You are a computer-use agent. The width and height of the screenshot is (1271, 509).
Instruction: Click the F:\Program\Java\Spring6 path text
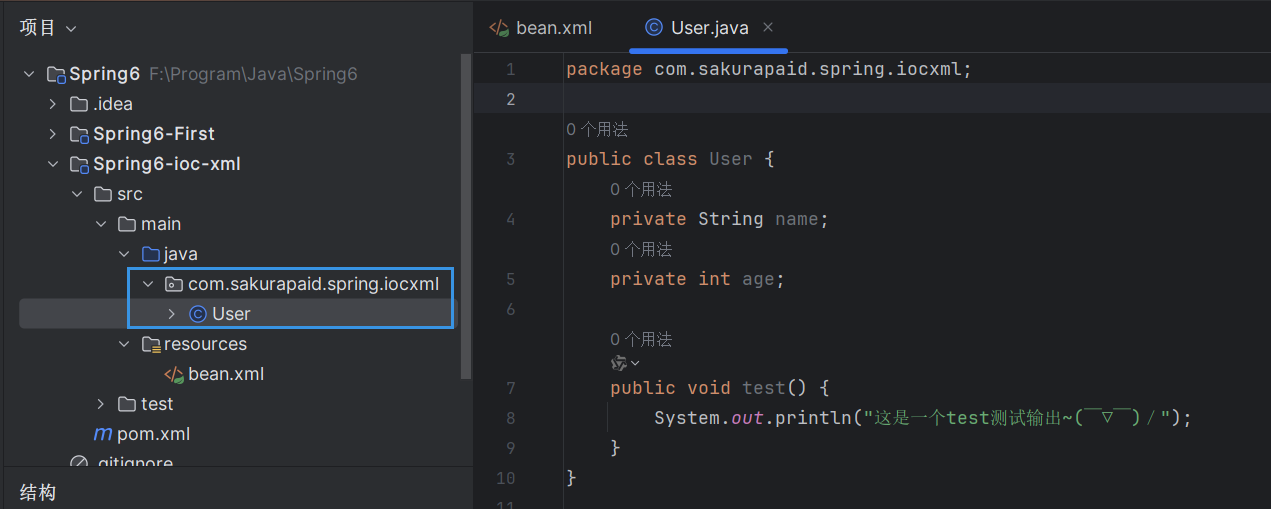pyautogui.click(x=253, y=74)
